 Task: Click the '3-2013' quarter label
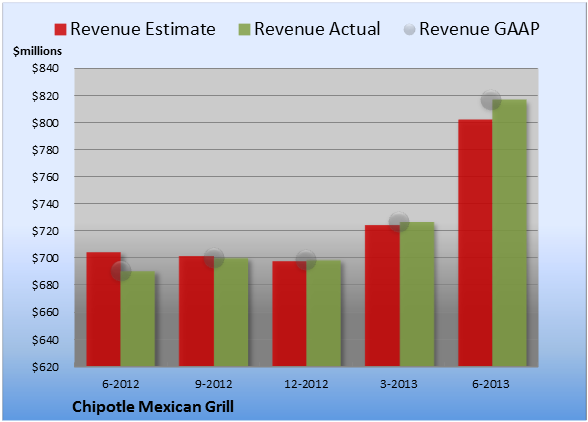click(399, 384)
